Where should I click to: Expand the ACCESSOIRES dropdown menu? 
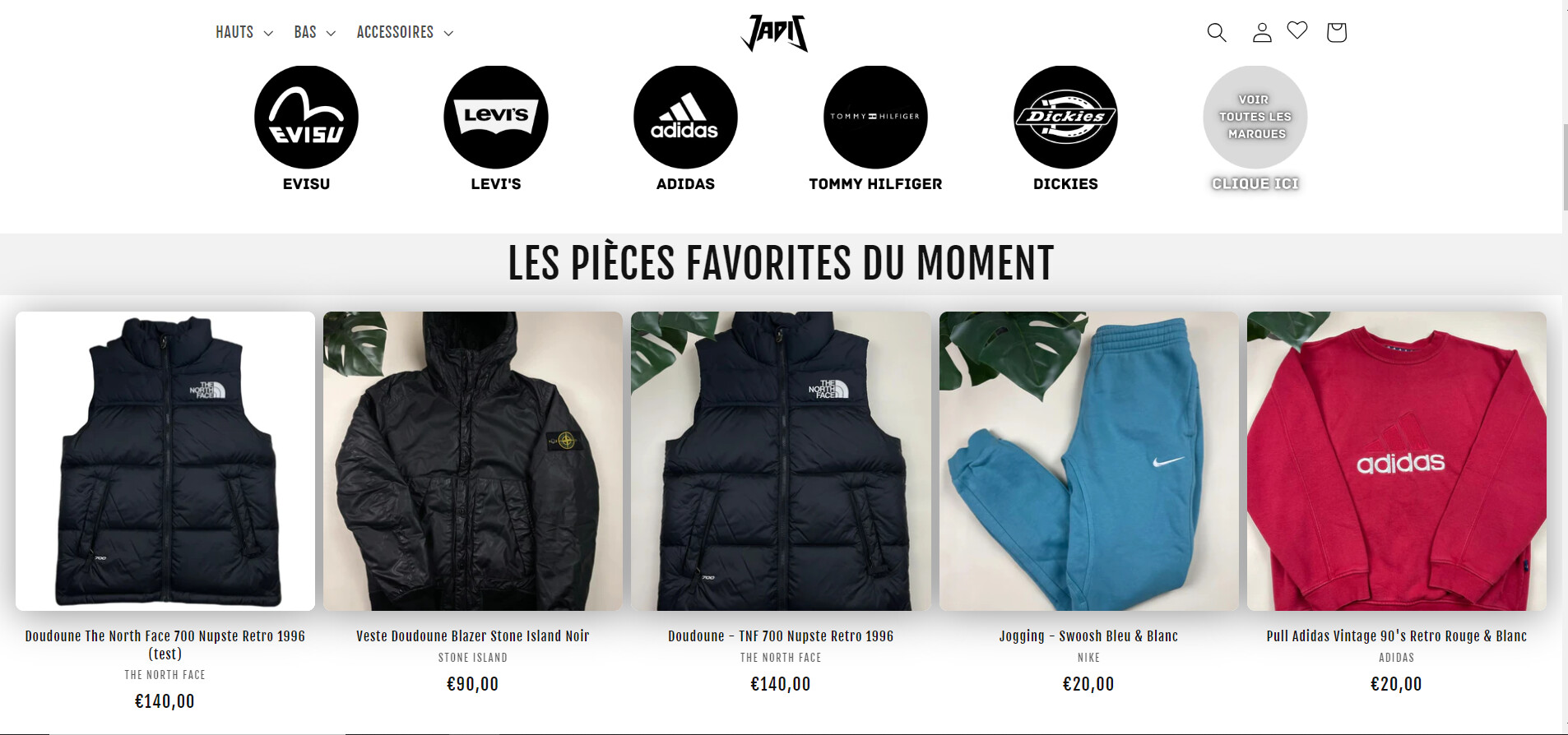(x=405, y=32)
